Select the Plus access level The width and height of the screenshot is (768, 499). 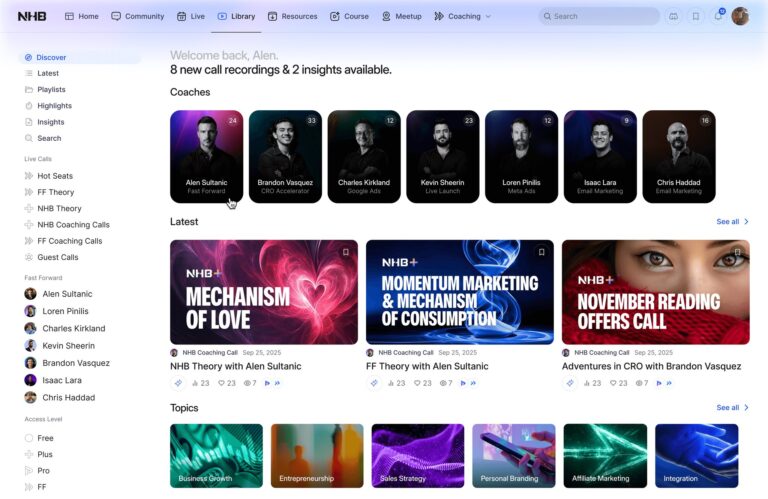pyautogui.click(x=39, y=454)
